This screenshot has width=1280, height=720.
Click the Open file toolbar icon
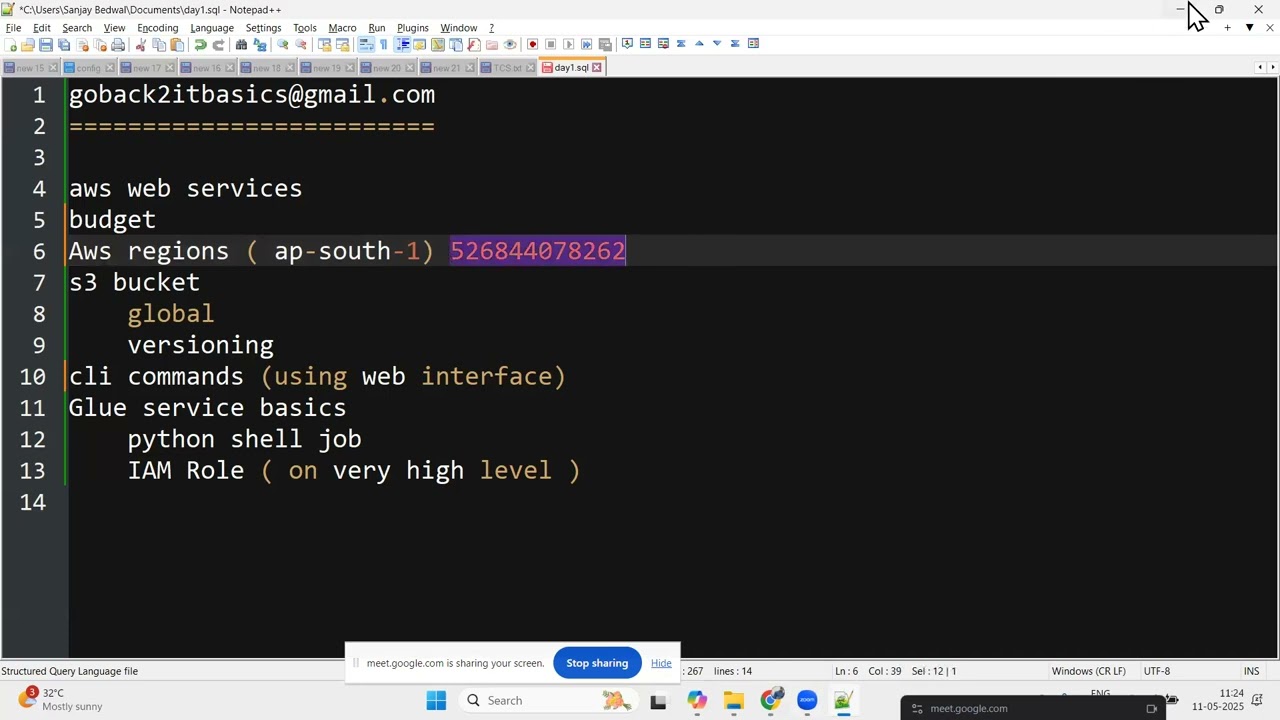tap(28, 45)
